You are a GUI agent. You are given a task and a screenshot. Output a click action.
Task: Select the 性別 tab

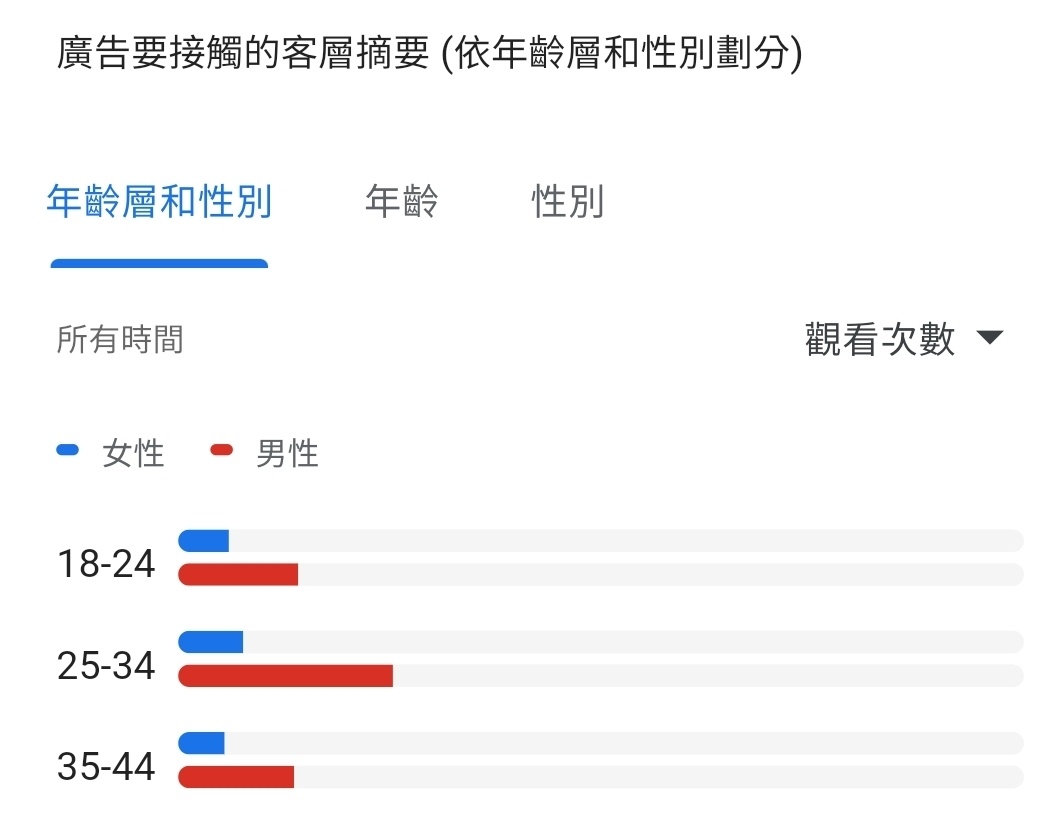568,201
